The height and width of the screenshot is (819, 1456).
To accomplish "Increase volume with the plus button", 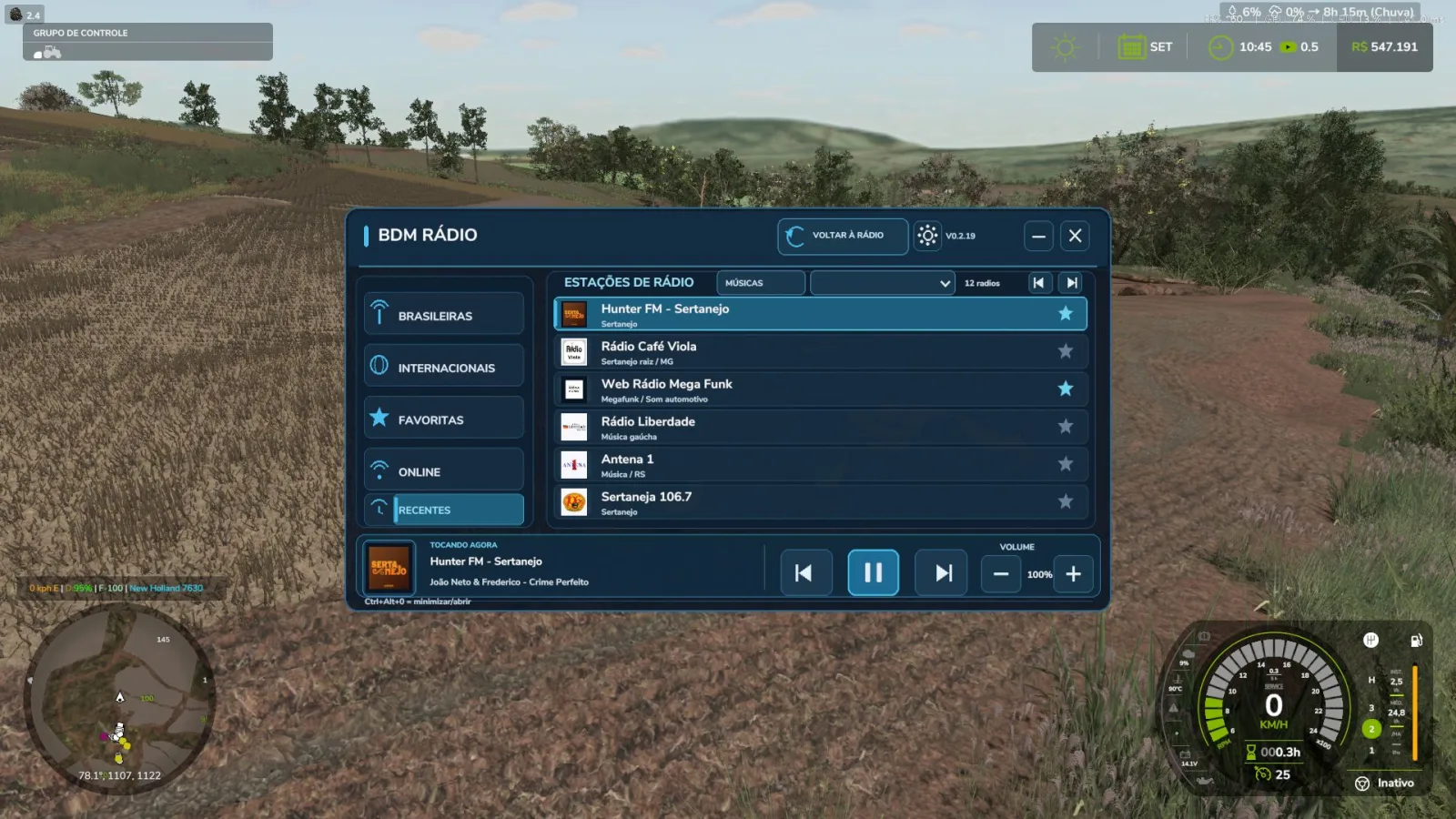I will (1073, 574).
